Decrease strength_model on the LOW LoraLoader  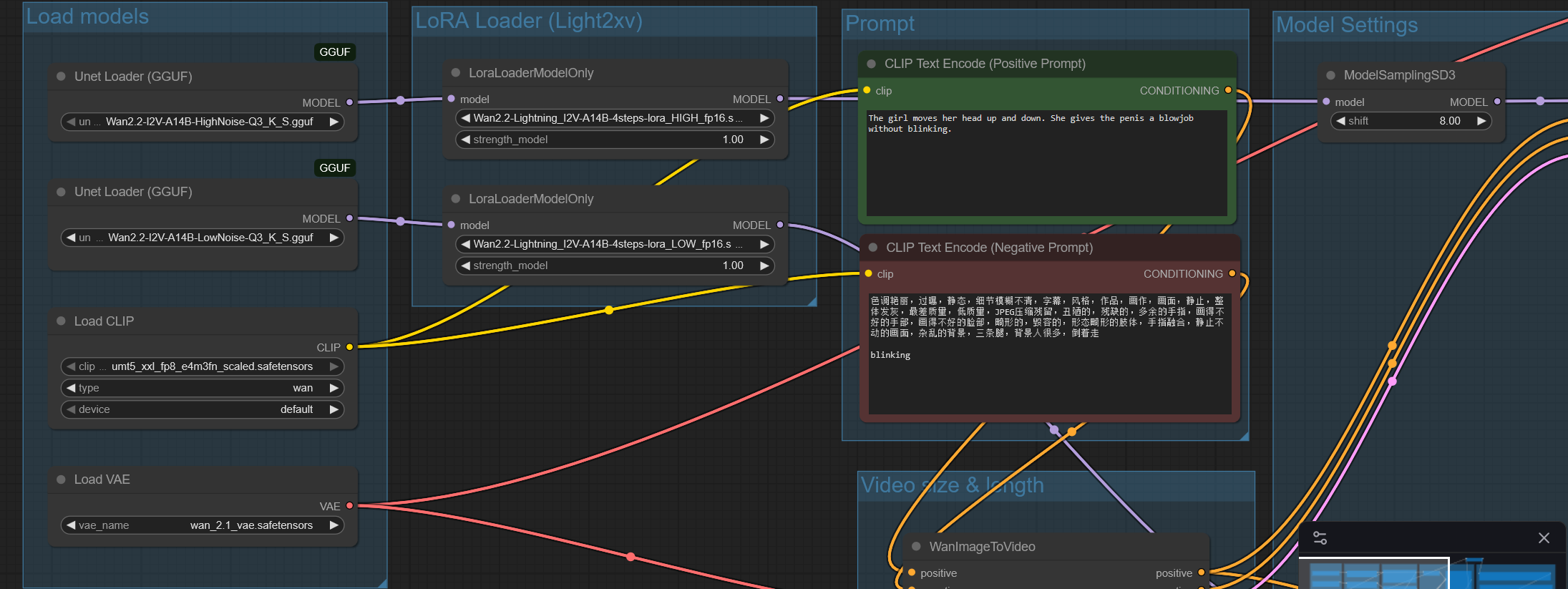pos(466,266)
